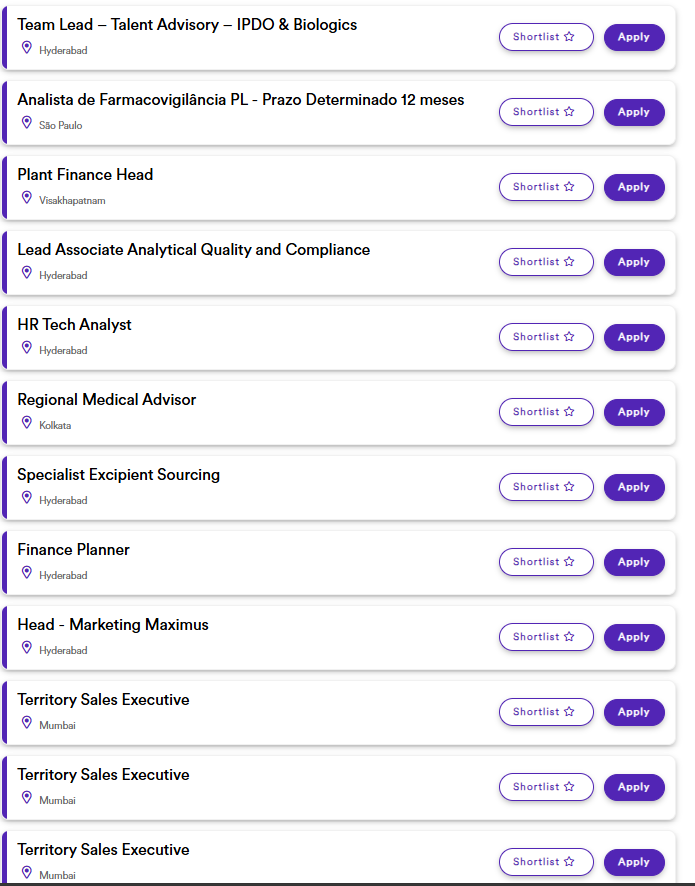Click location pin under Specialist Excipient Sourcing
Viewport: 695px width, 886px height.
[x=27, y=497]
